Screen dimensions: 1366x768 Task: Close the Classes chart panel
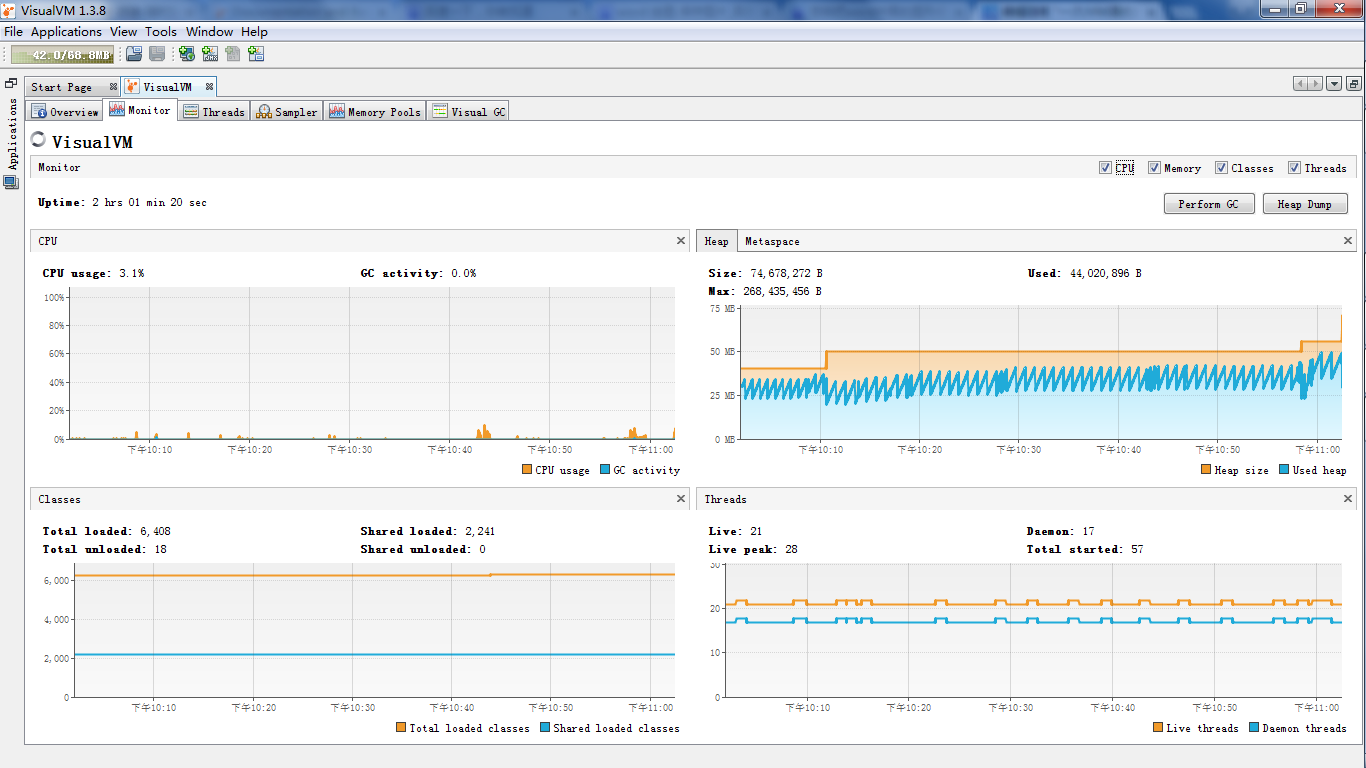point(681,499)
